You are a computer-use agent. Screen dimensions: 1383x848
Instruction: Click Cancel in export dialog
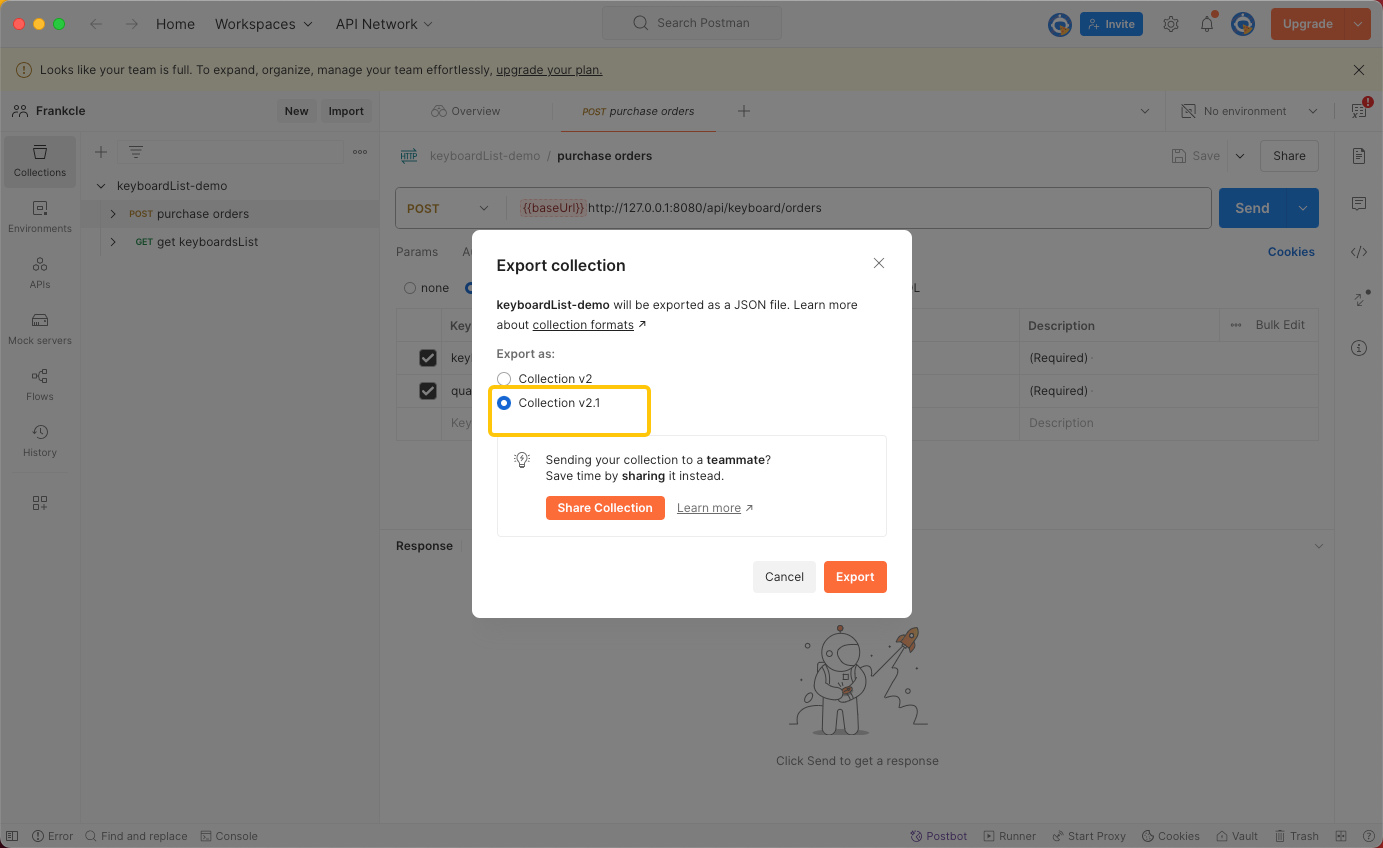click(x=784, y=577)
